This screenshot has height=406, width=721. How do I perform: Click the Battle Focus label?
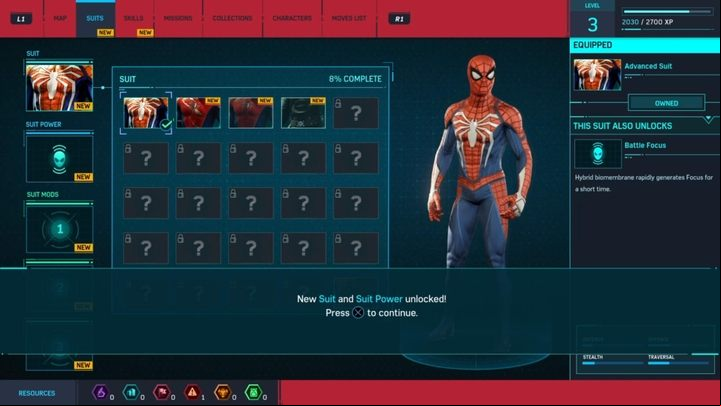point(645,145)
